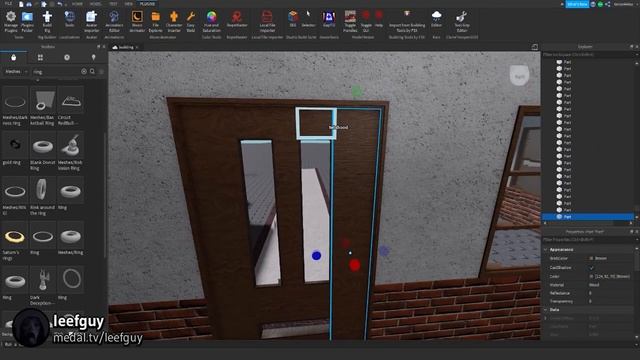
Task: Toggle the CastShadow checkbox
Action: [x=591, y=268]
